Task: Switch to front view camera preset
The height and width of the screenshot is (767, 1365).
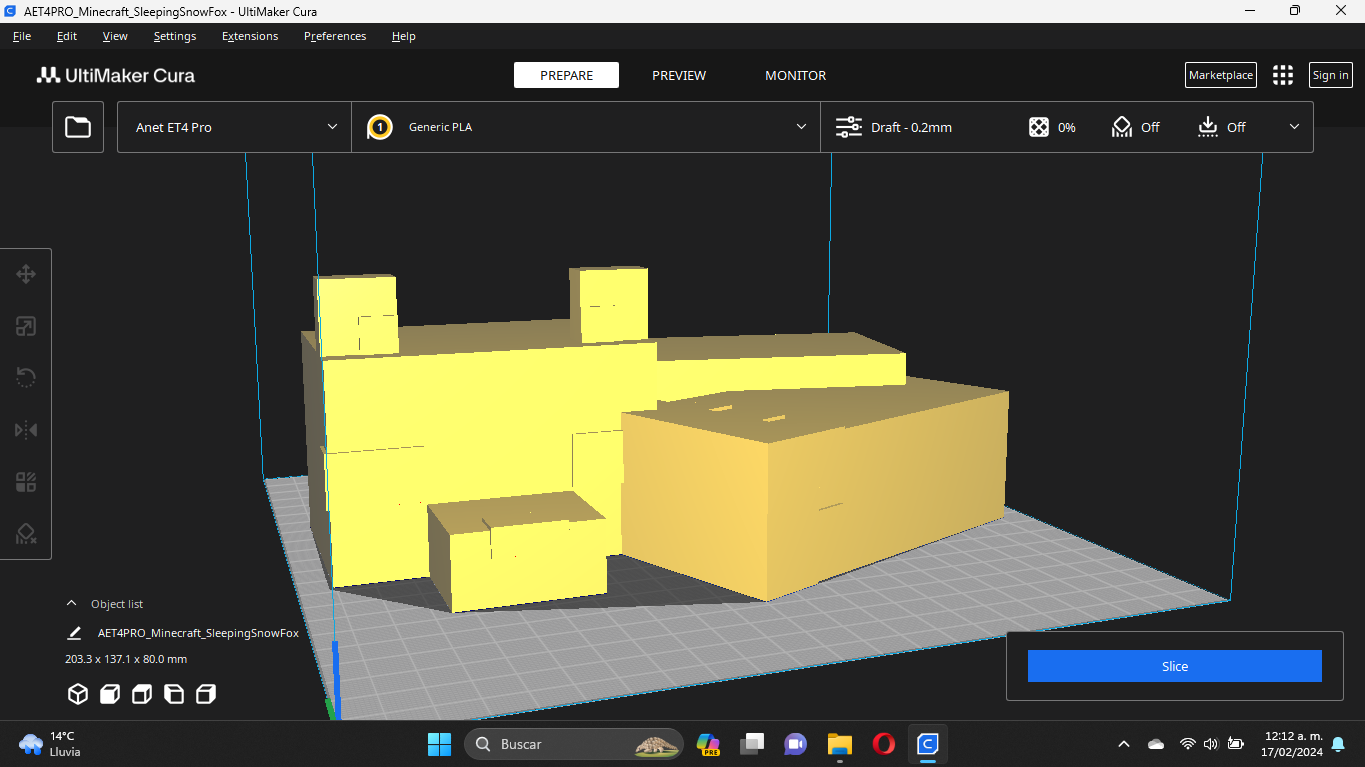Action: [x=109, y=693]
